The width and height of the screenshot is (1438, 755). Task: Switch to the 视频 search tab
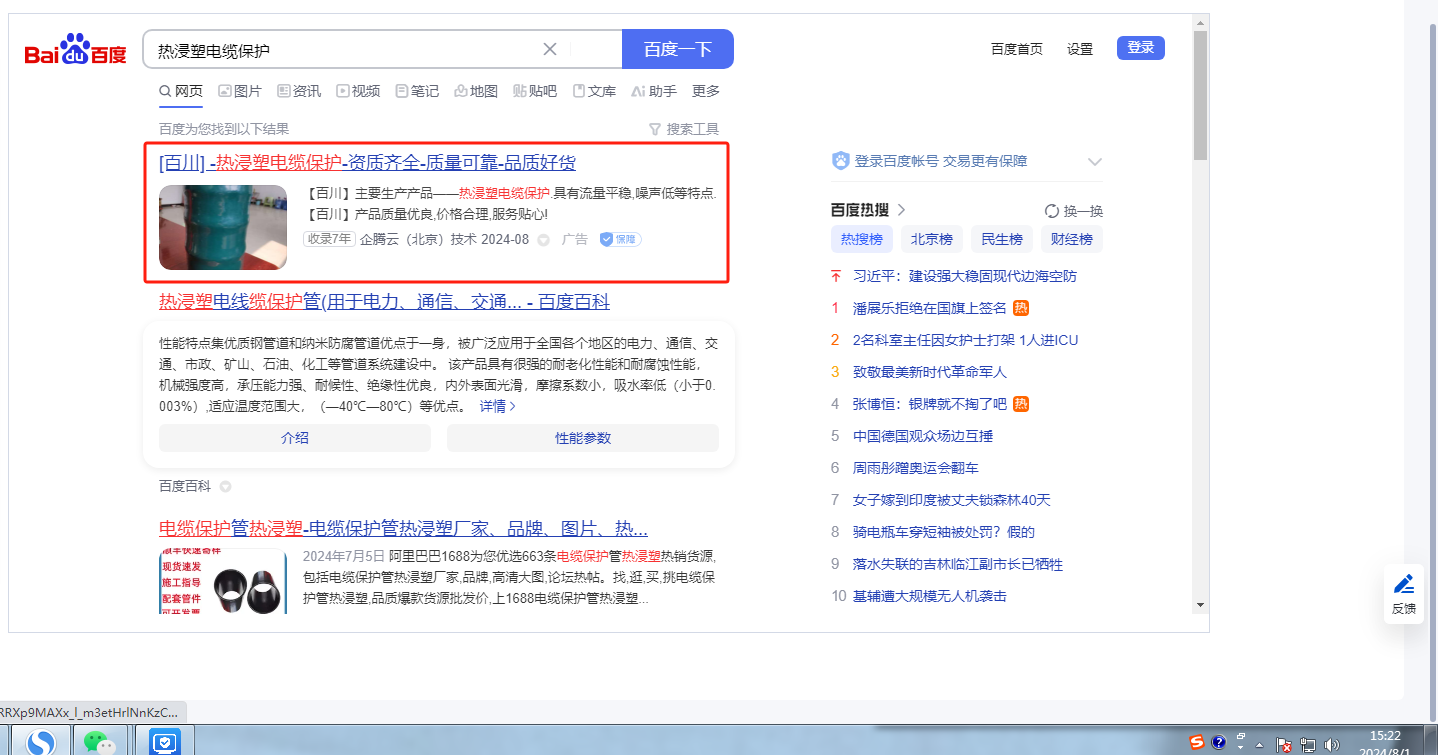[358, 91]
